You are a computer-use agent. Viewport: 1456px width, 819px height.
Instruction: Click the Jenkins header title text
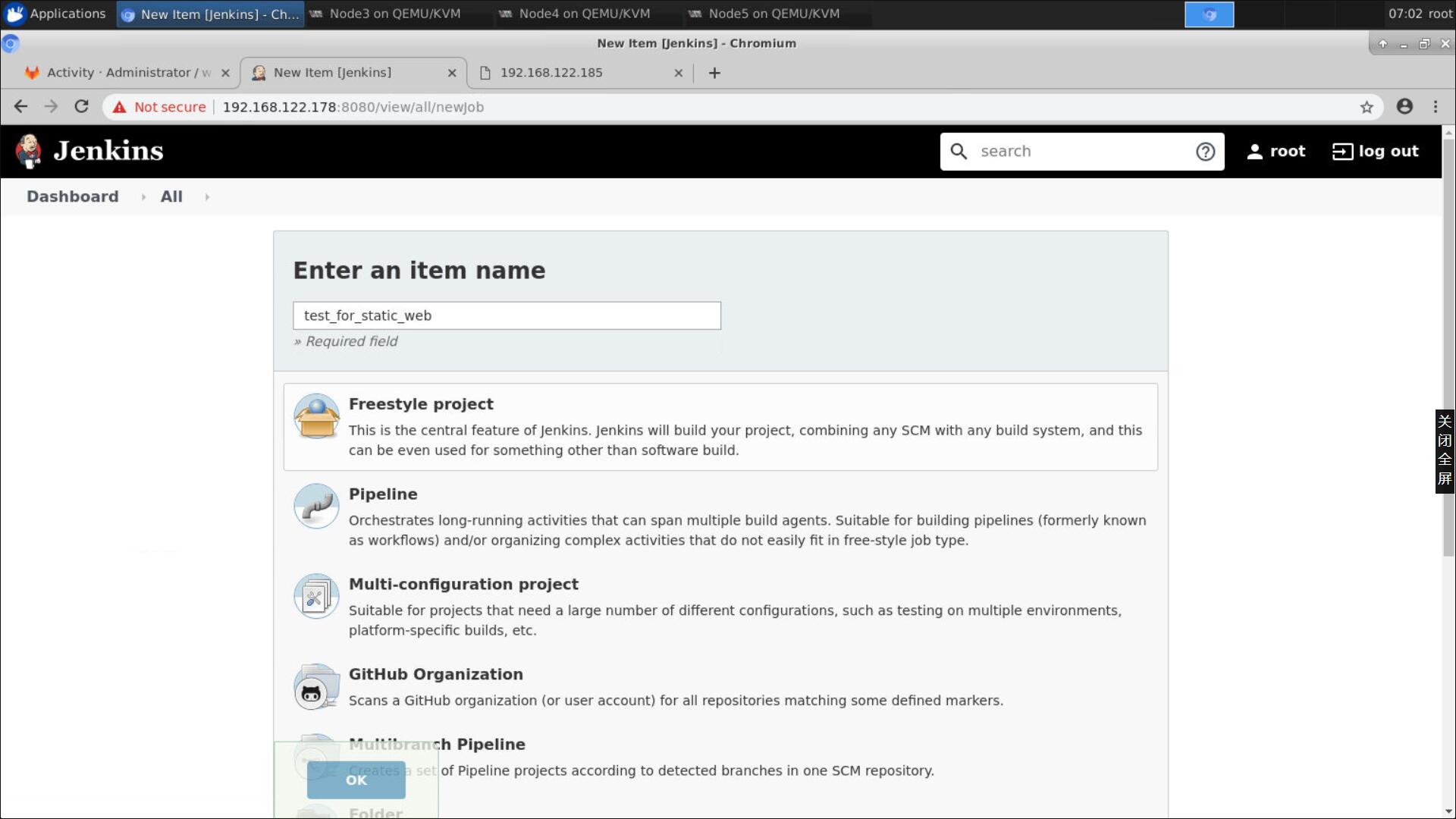108,151
